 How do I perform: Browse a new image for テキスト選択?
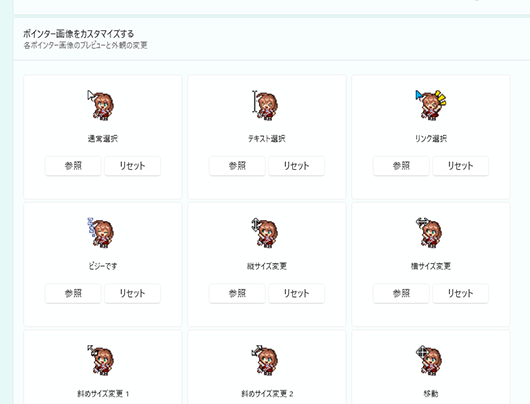point(237,166)
